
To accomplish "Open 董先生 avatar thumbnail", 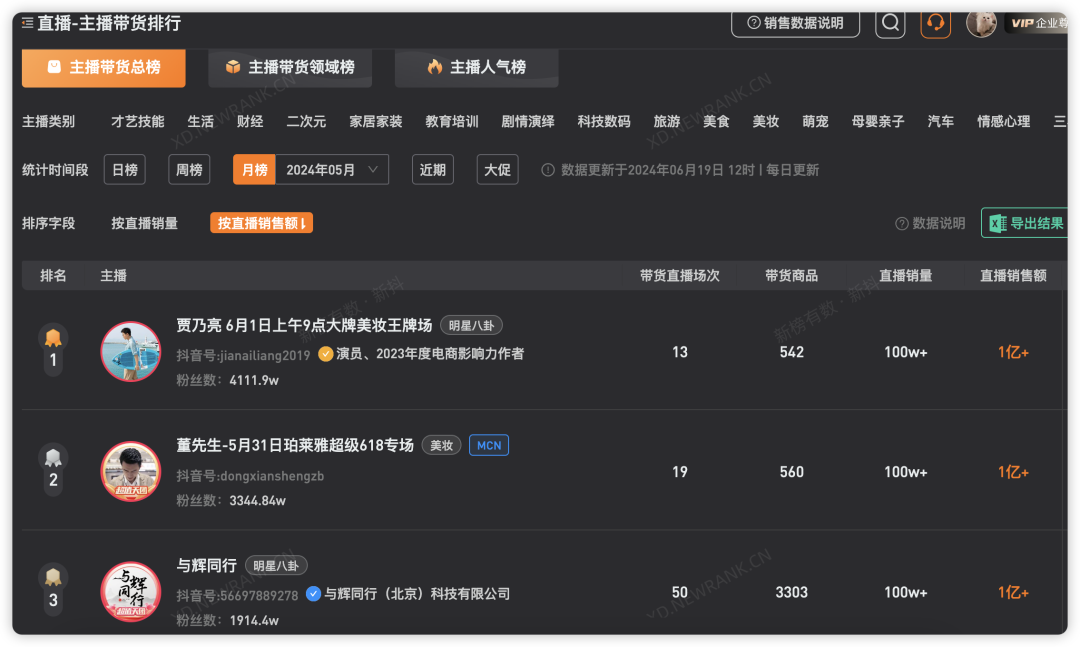I will (x=131, y=471).
